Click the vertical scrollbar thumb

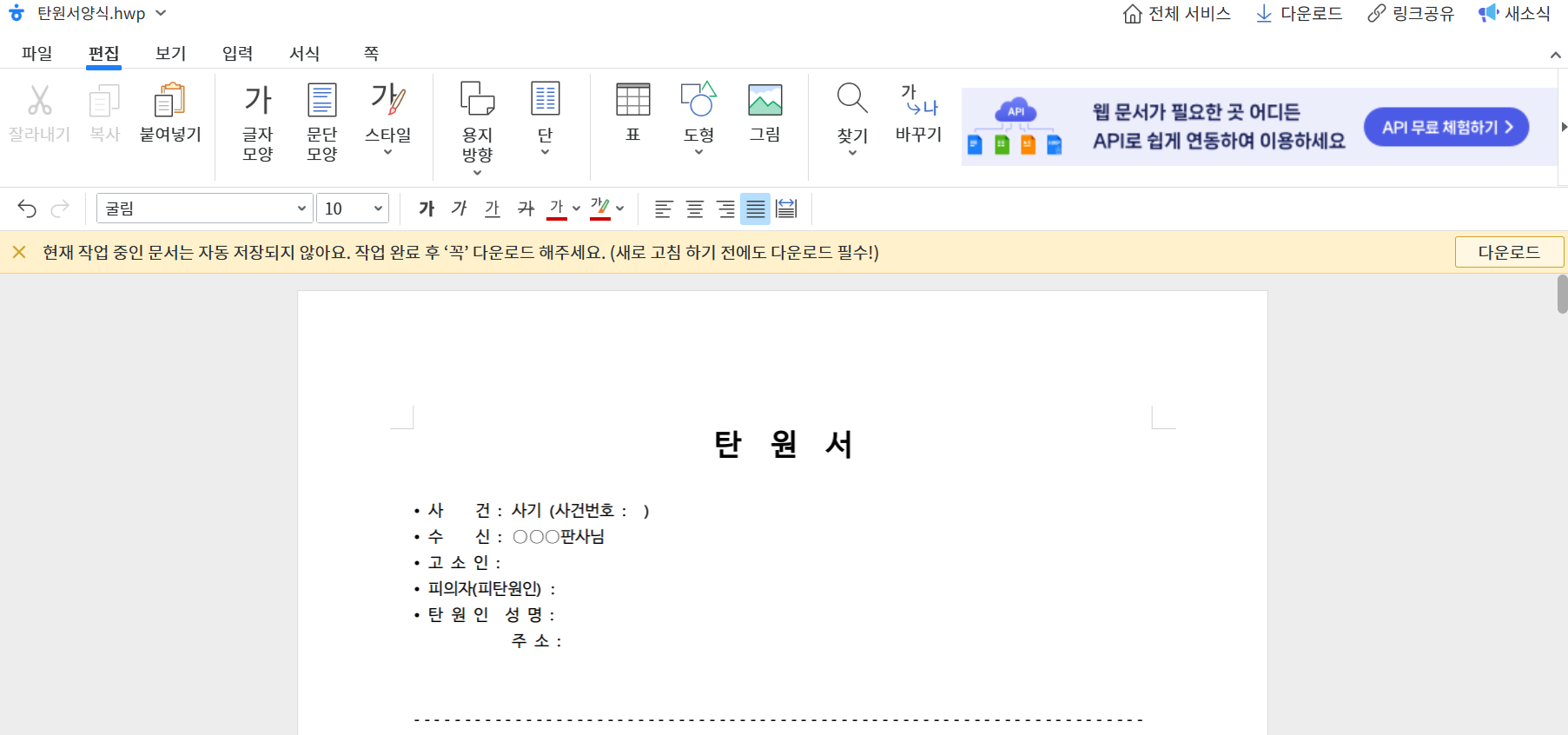(1562, 294)
